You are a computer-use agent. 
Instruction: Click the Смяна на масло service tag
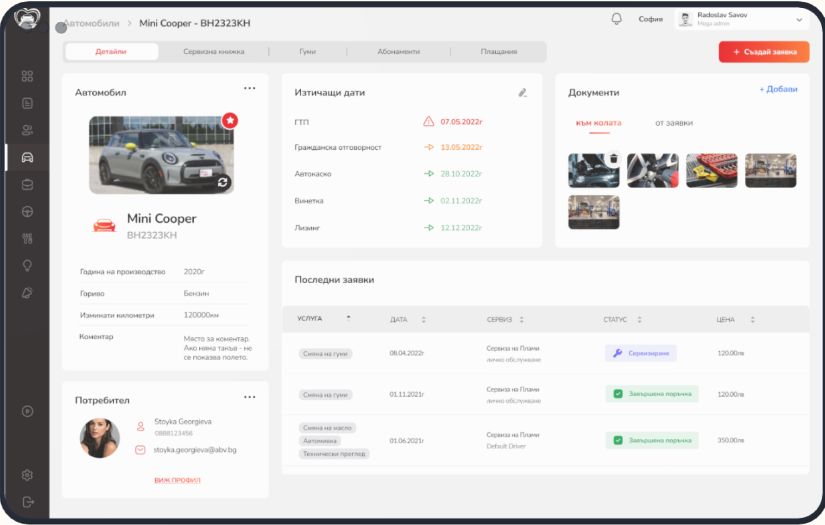pyautogui.click(x=327, y=428)
